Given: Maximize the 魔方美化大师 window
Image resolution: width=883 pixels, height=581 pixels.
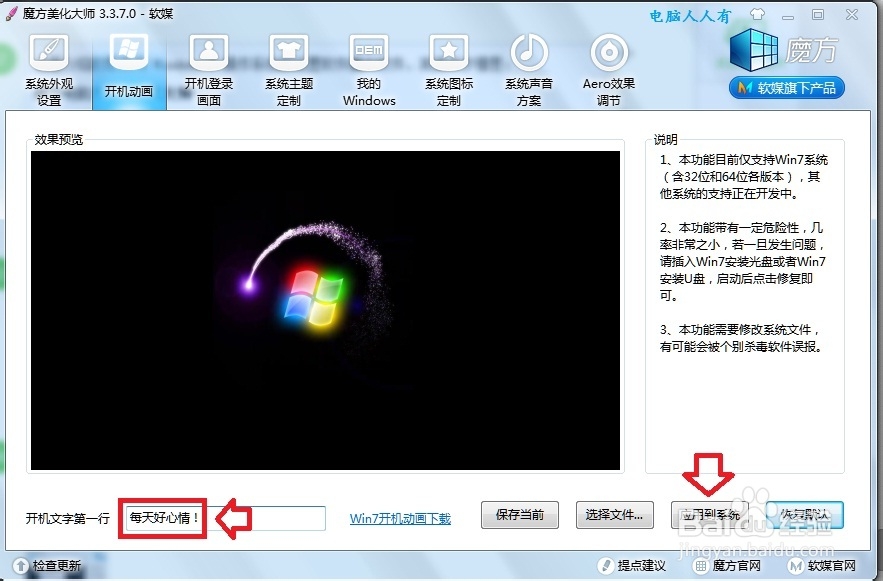Looking at the screenshot, I should [818, 15].
